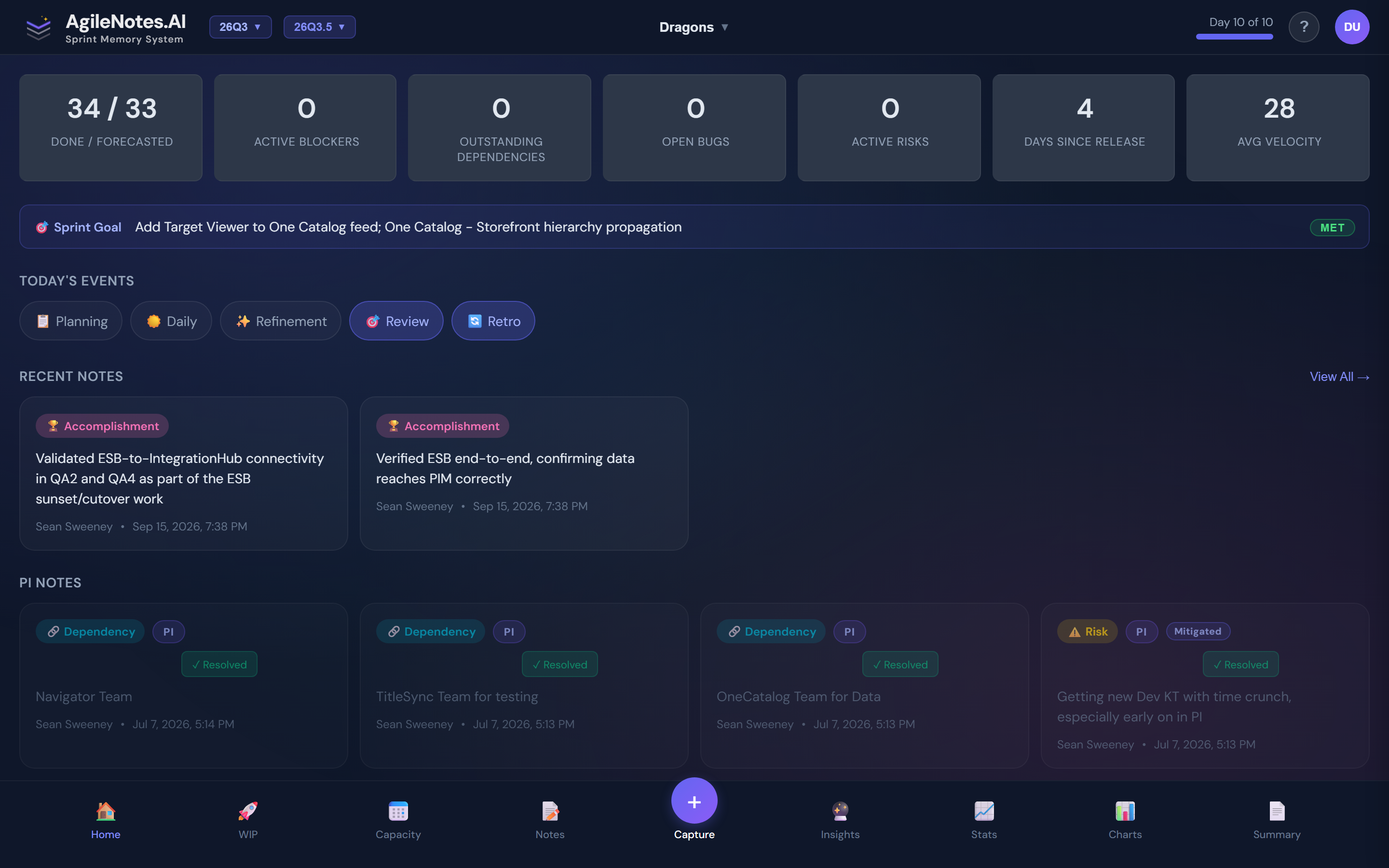
Task: Open the Insights icon
Action: [x=840, y=811]
